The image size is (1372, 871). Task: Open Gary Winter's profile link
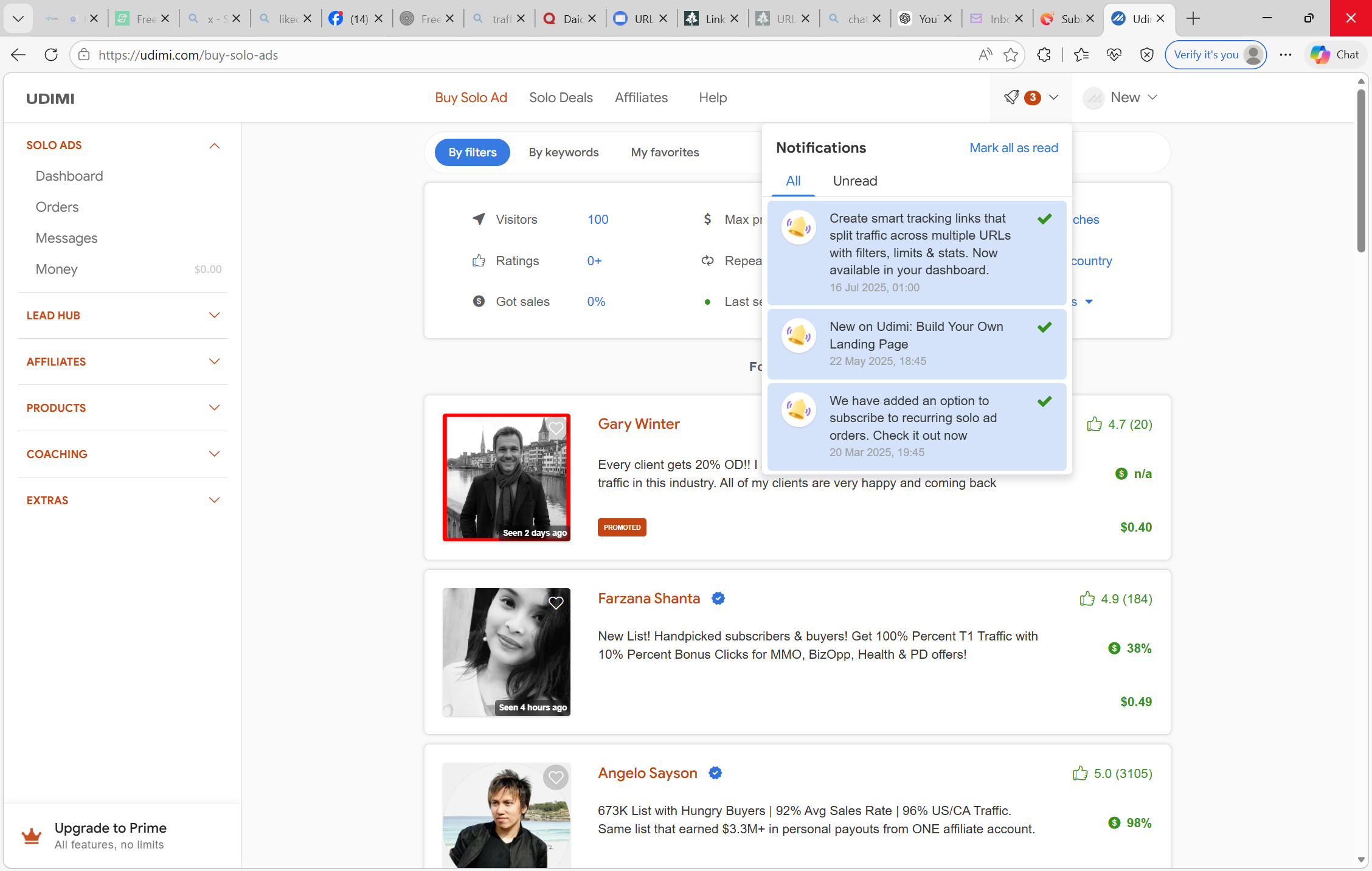point(639,424)
